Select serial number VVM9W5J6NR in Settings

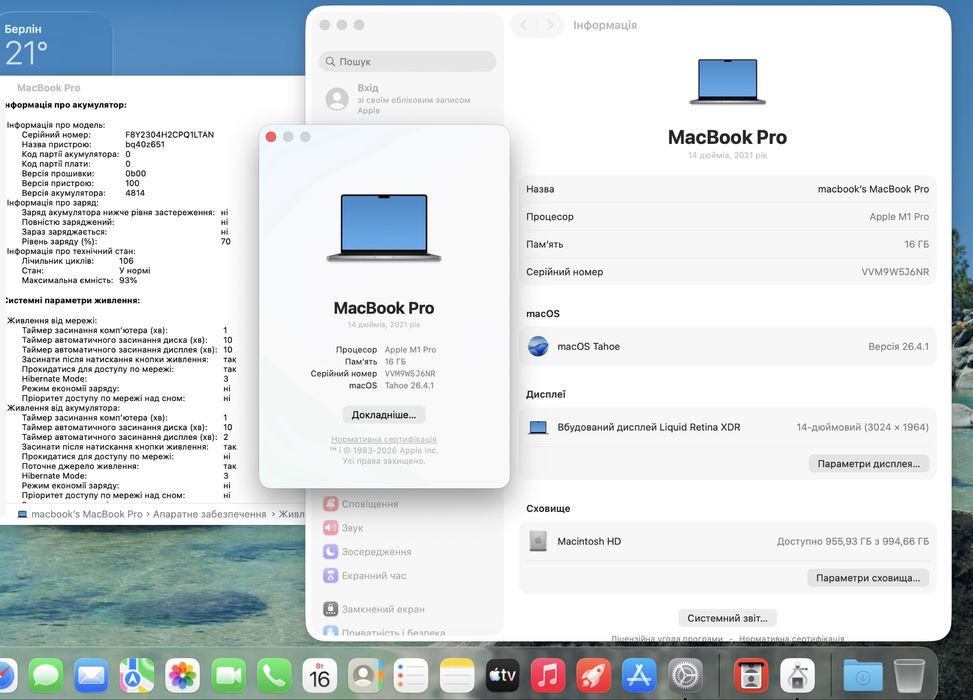tap(895, 272)
